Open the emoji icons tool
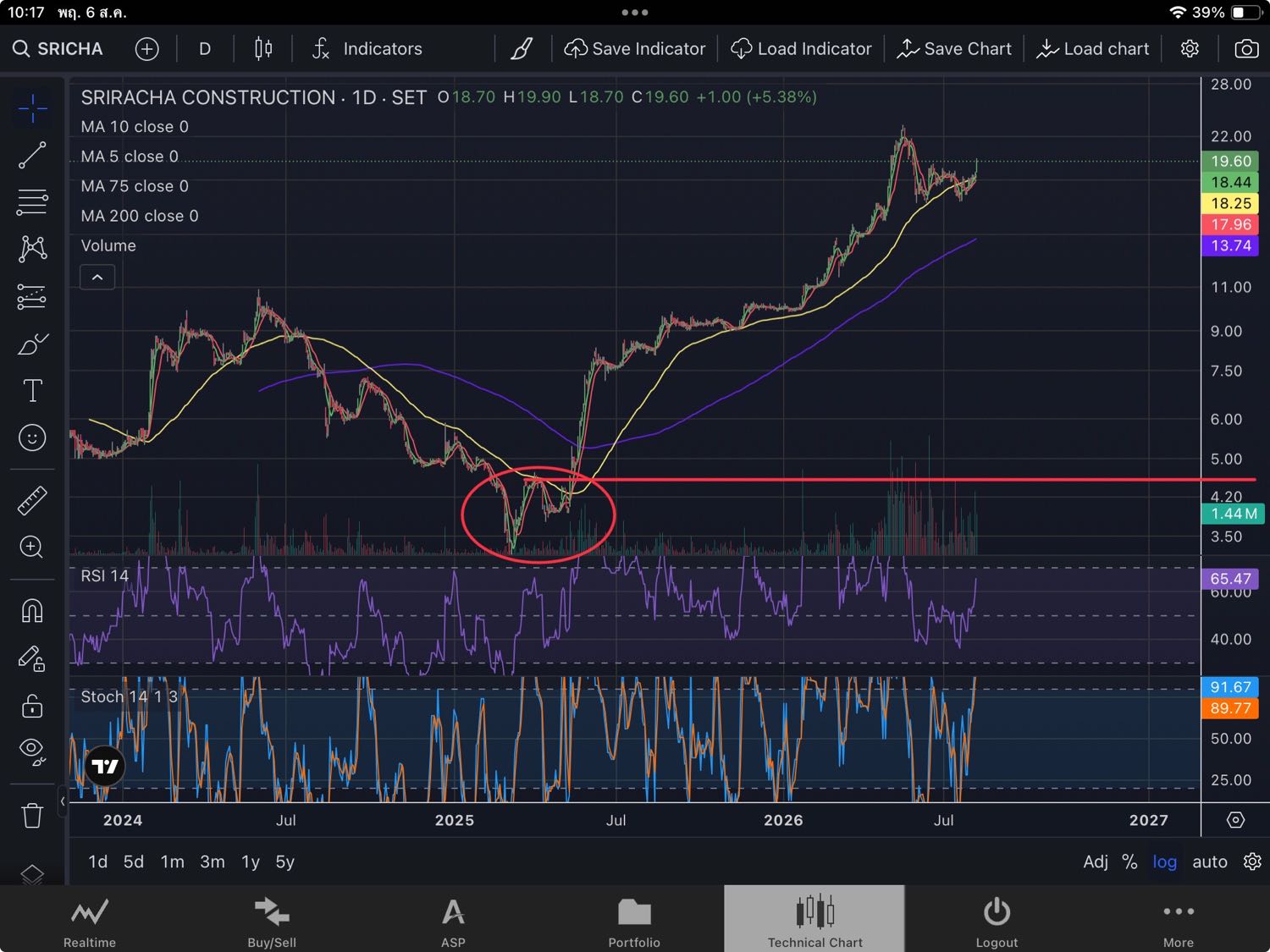This screenshot has width=1270, height=952. [x=32, y=437]
